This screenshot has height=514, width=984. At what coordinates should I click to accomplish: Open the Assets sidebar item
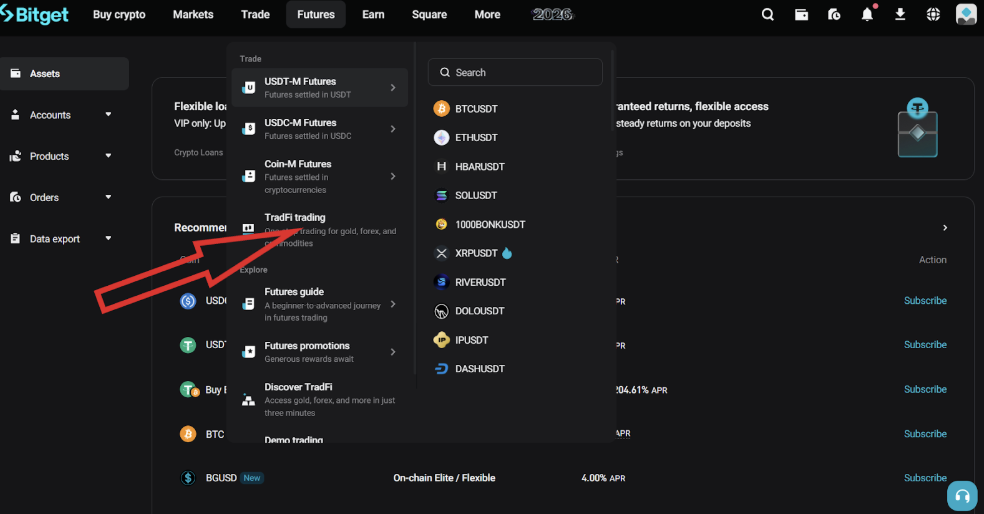click(45, 74)
